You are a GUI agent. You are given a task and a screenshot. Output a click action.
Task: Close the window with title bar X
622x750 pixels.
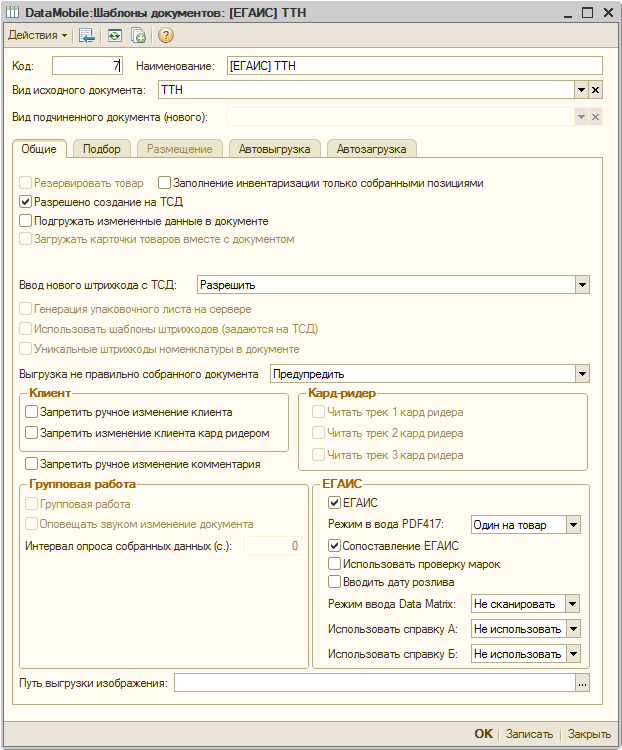[608, 13]
